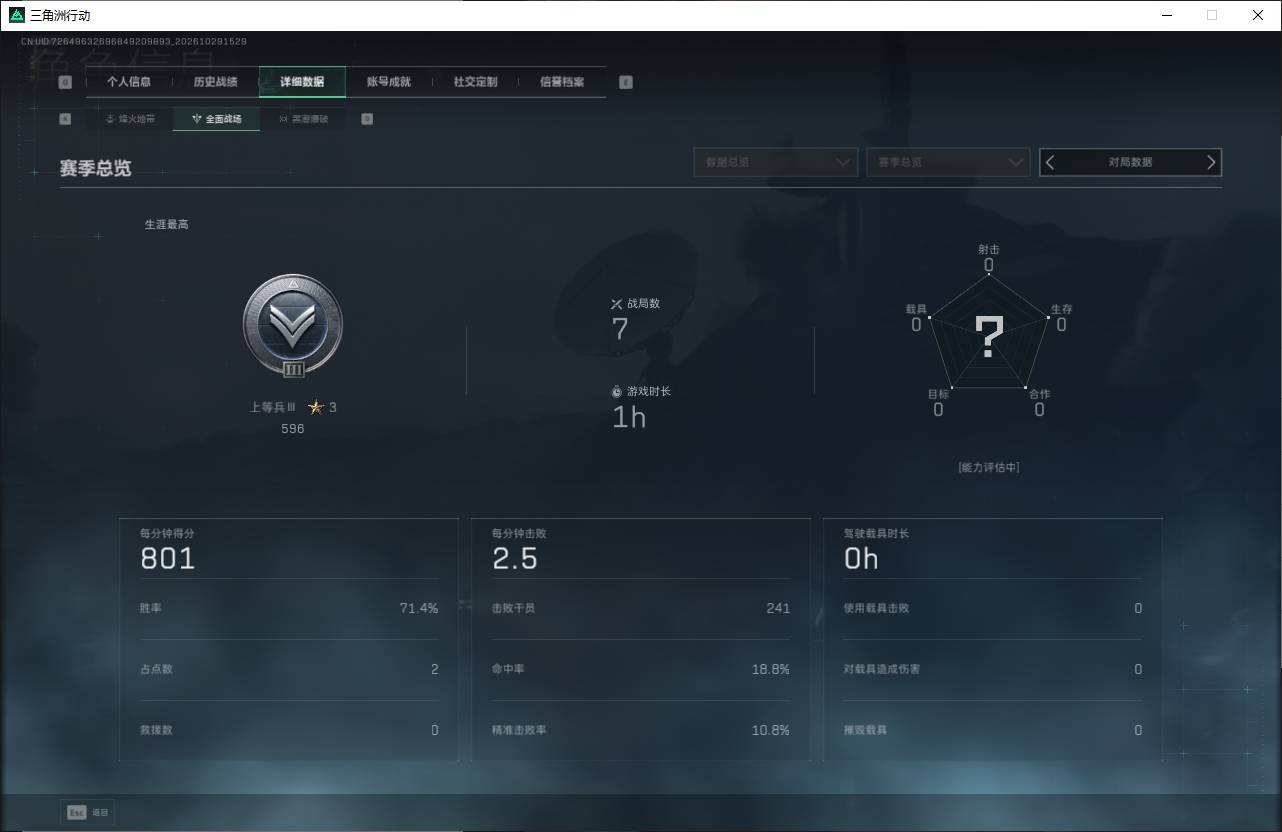Click the E key hint right of tabs
Image resolution: width=1282 pixels, height=832 pixels.
[626, 82]
